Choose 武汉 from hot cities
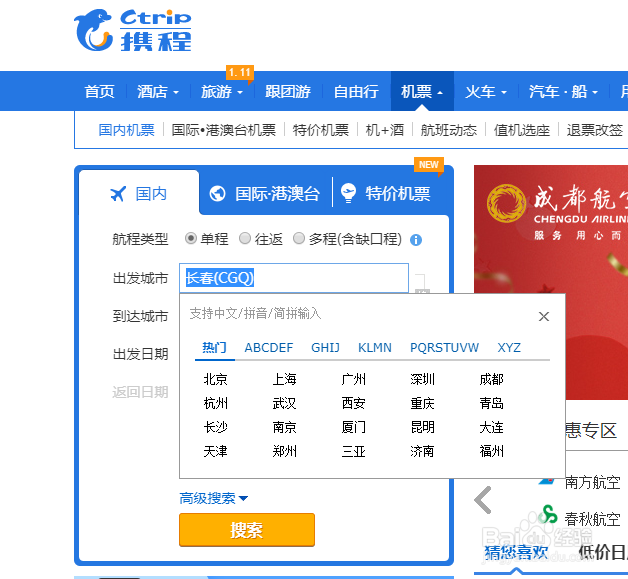Viewport: 628px width, 579px height. click(x=284, y=403)
